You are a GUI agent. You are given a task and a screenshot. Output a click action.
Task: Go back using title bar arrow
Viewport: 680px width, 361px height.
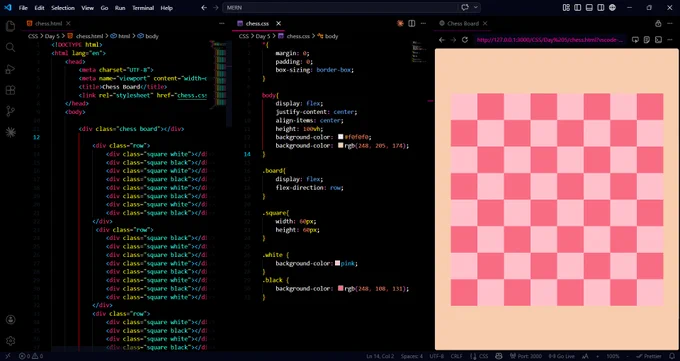(x=204, y=8)
